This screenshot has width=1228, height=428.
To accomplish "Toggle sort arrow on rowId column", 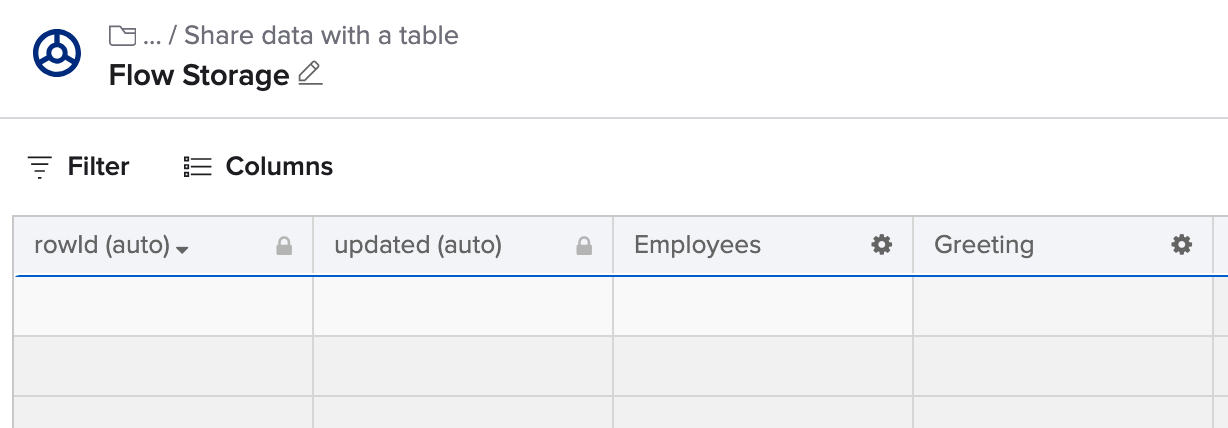I will (182, 249).
